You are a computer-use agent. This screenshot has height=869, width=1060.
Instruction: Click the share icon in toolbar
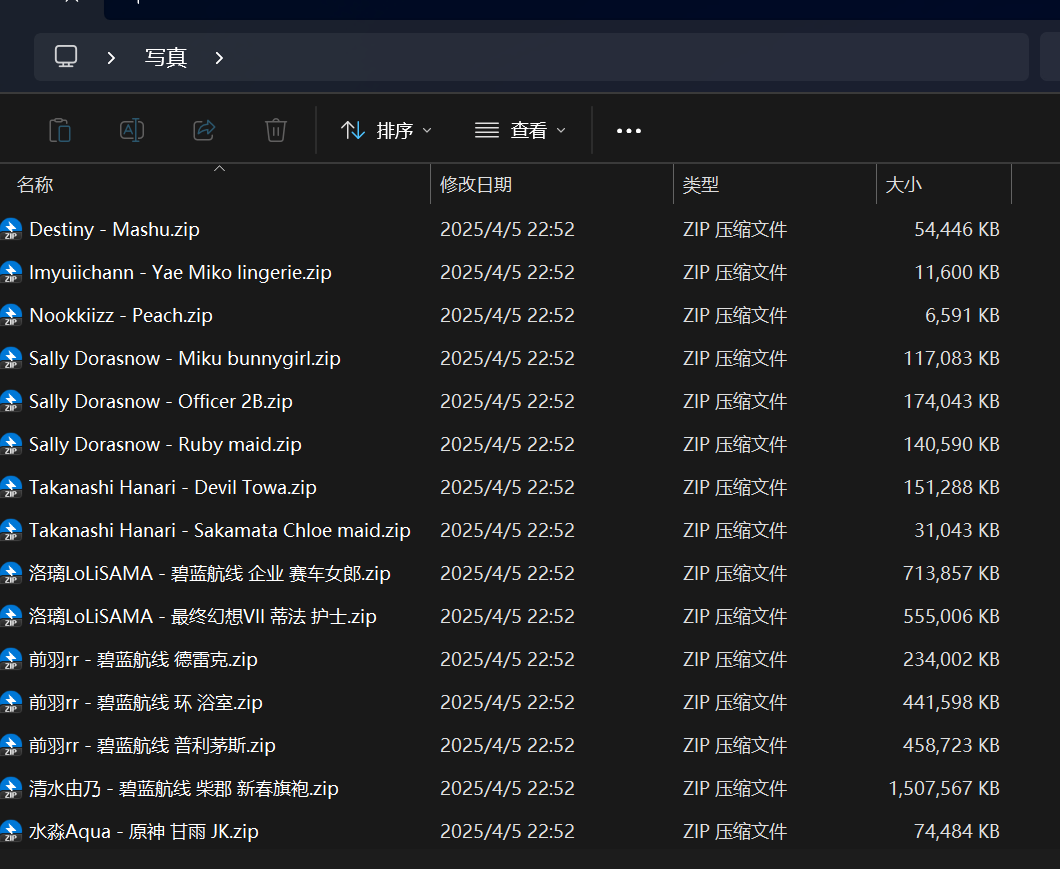click(x=204, y=130)
